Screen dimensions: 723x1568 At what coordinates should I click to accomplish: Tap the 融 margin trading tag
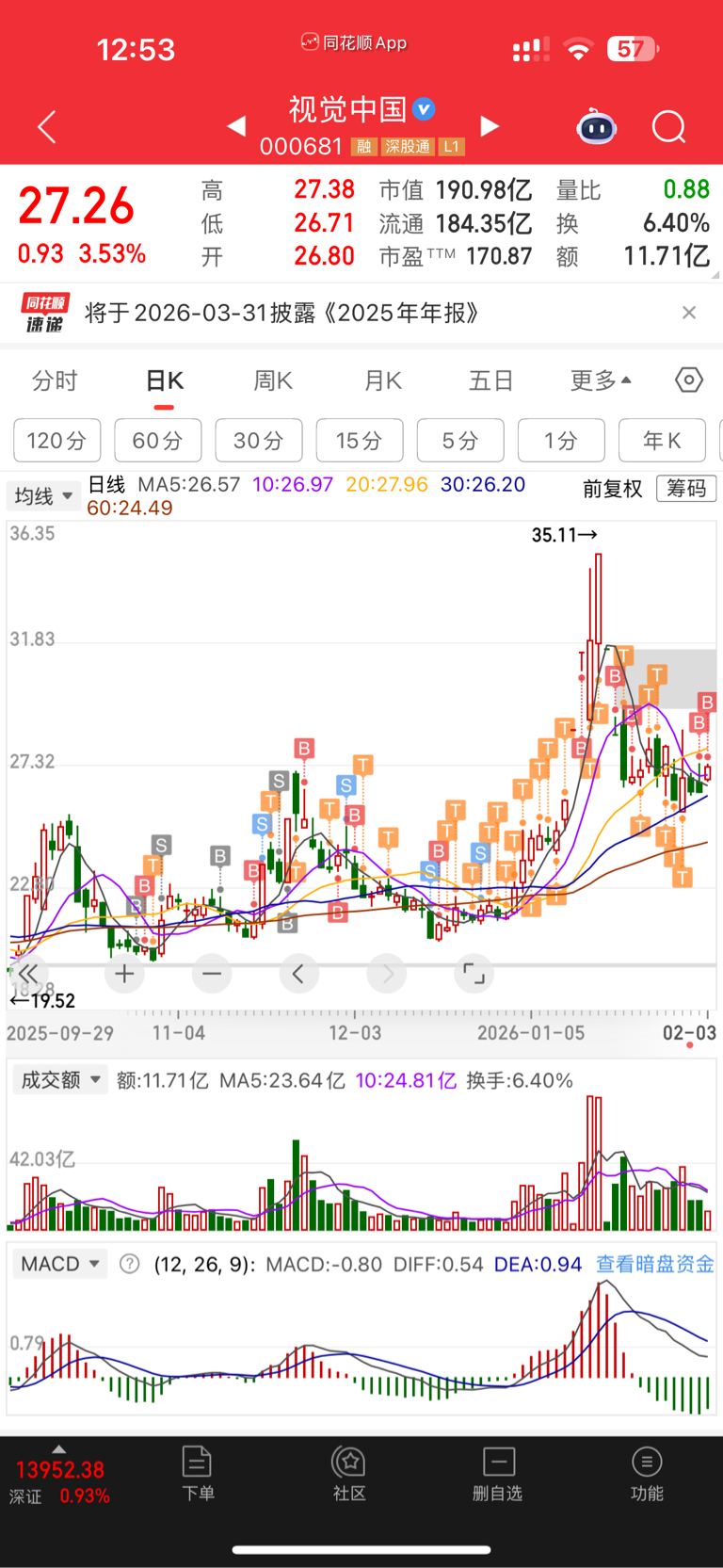coord(363,146)
